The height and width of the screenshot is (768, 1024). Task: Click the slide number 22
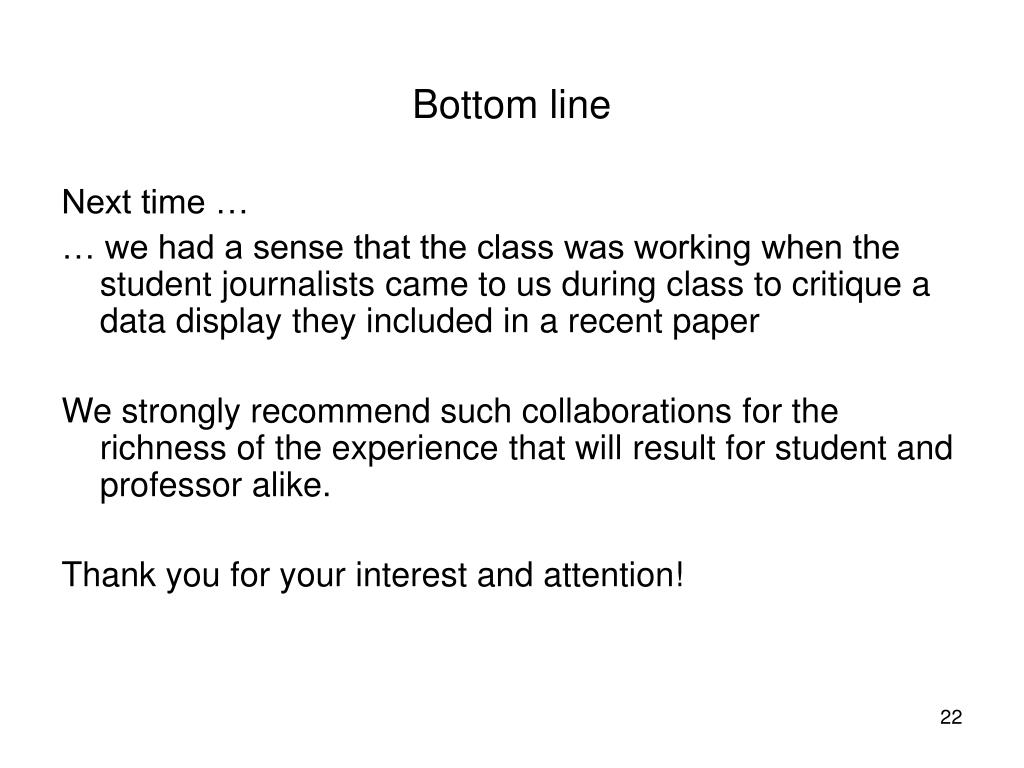pos(951,717)
